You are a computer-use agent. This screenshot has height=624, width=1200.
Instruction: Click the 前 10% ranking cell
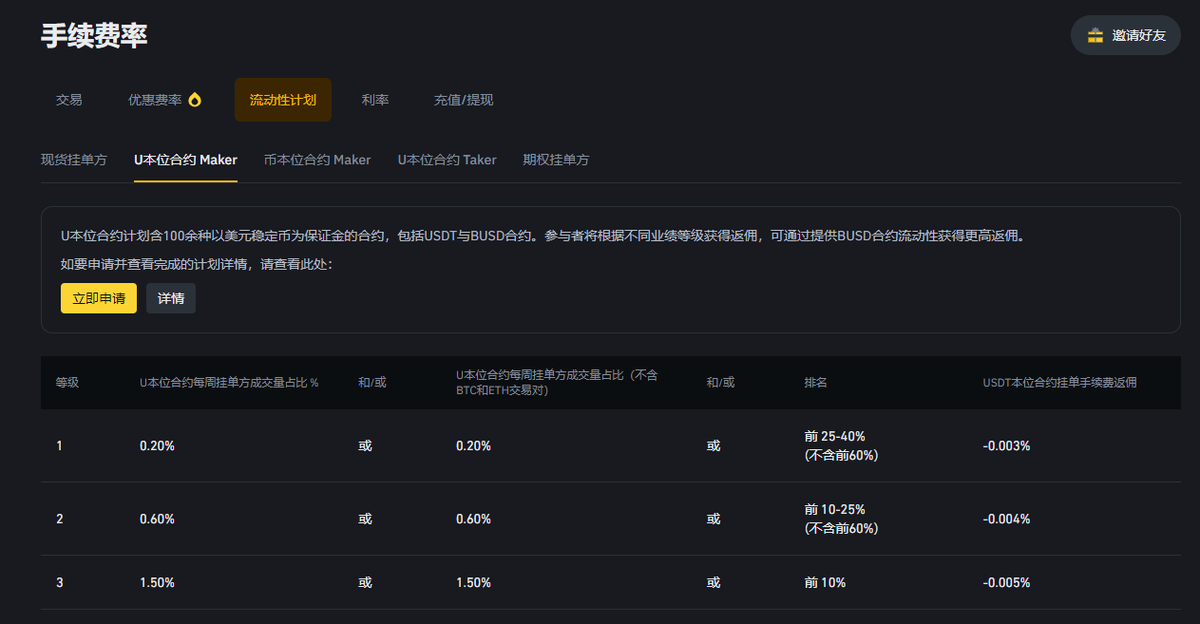click(x=825, y=583)
